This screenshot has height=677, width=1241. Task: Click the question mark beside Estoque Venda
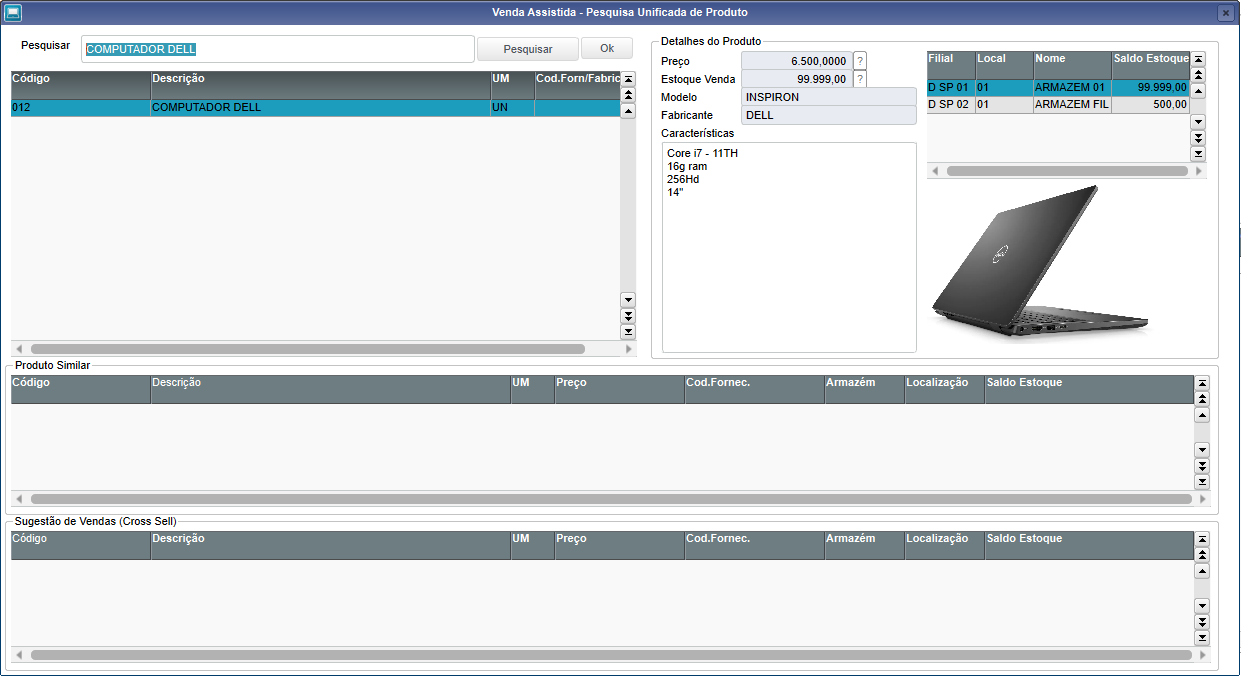[860, 79]
